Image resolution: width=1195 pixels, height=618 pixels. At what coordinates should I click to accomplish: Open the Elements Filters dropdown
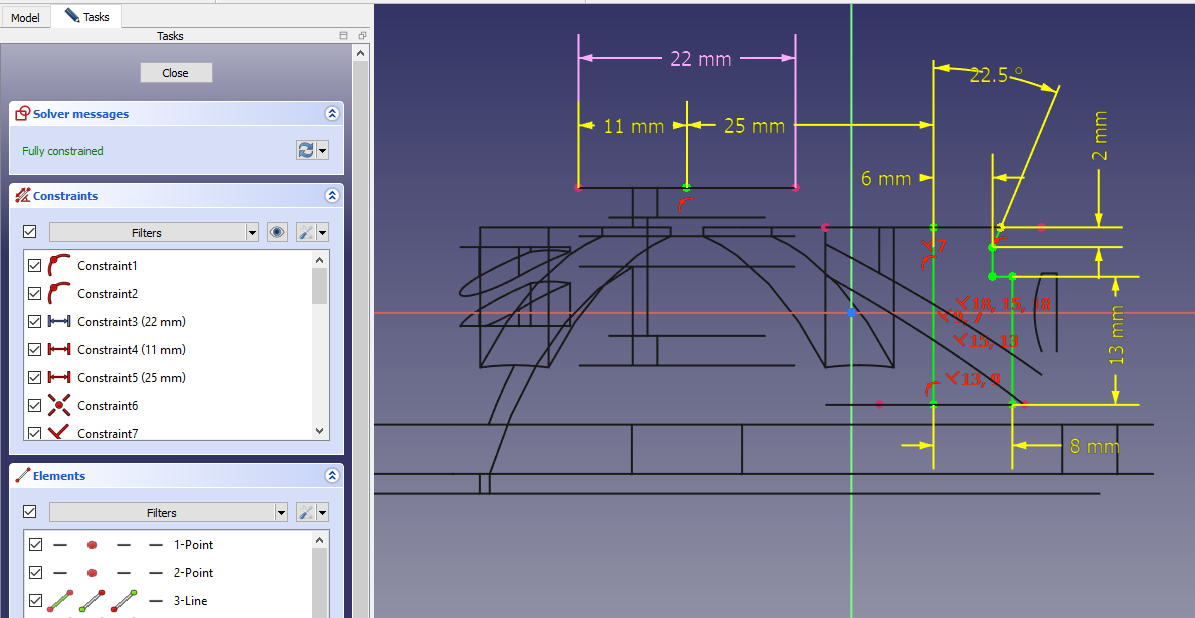coord(168,512)
